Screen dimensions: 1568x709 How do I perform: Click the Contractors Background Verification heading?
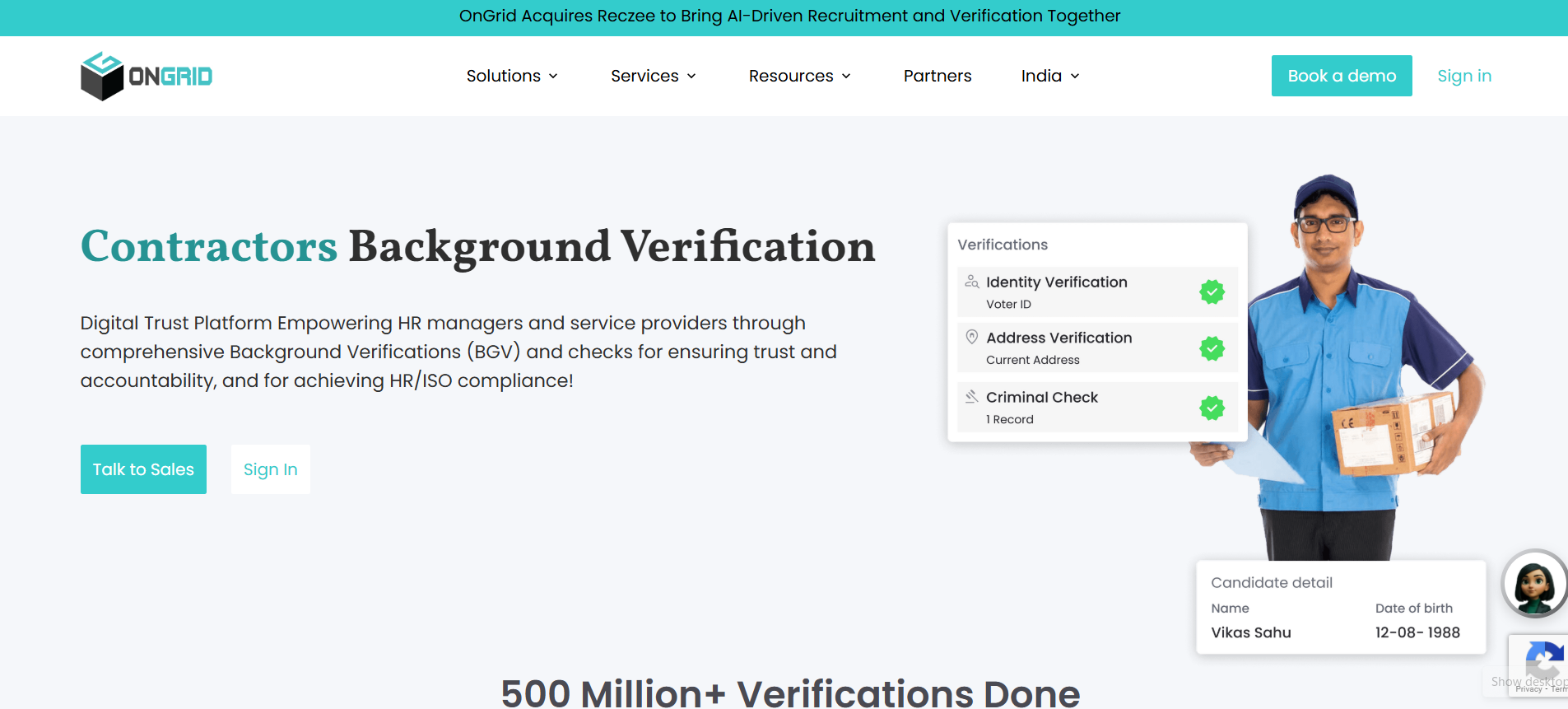[478, 246]
